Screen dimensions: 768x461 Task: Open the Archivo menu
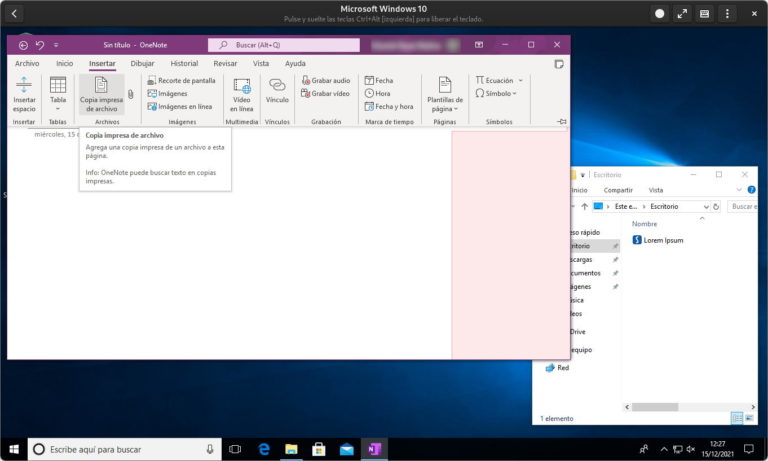(x=27, y=63)
